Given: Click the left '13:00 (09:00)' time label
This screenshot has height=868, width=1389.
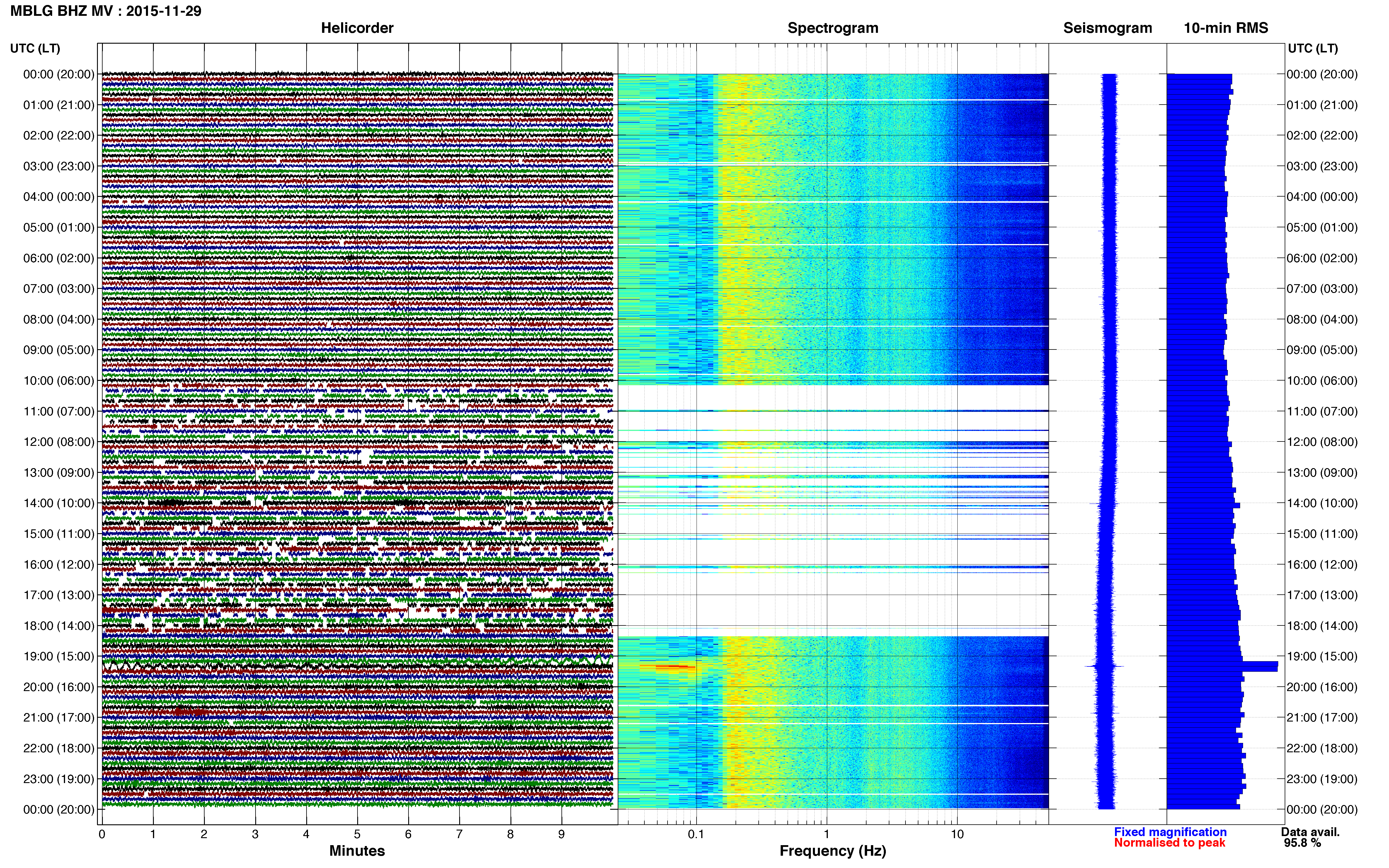Looking at the screenshot, I should 59,473.
